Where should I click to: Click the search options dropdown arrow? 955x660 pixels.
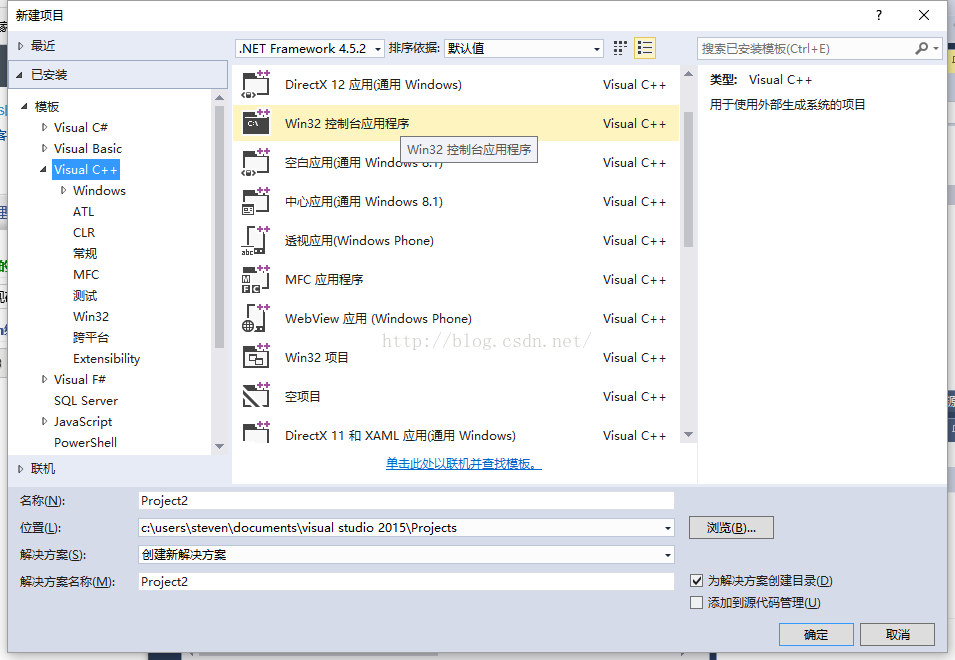click(936, 48)
